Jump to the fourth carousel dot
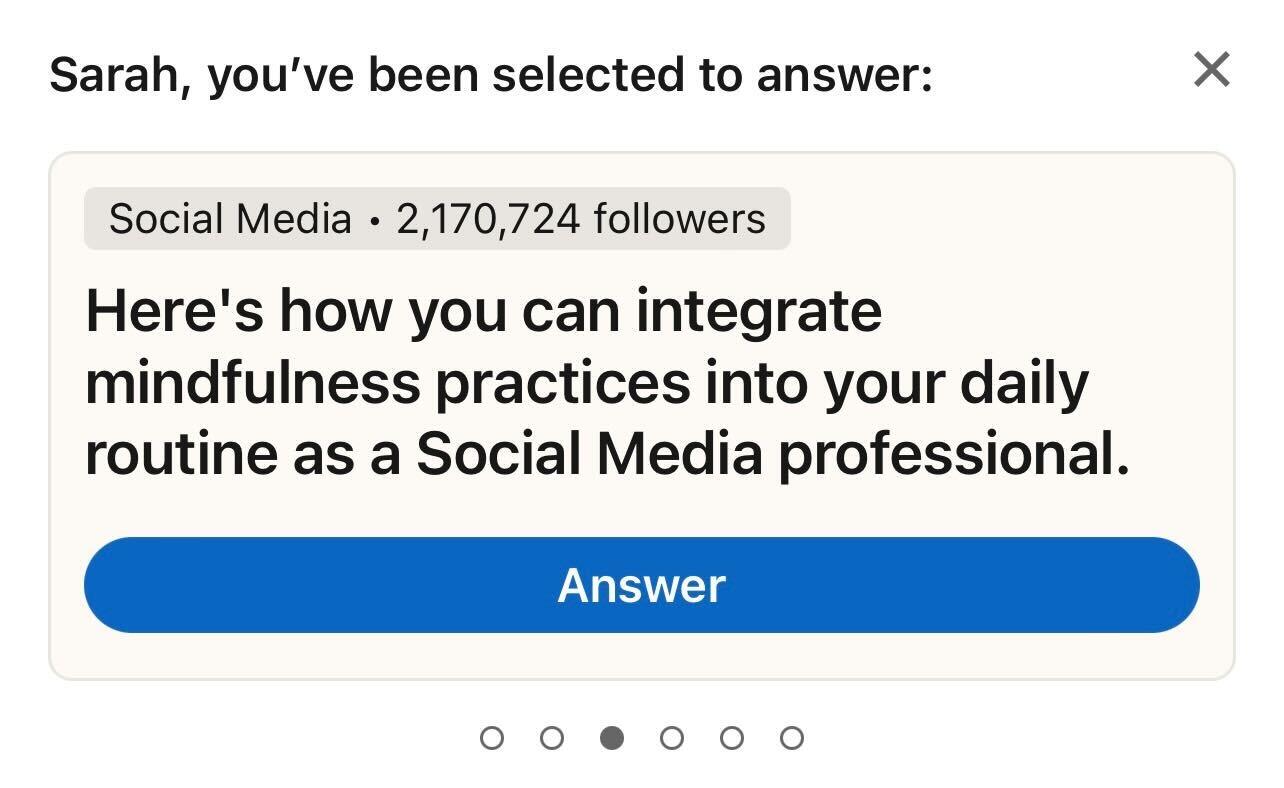Viewport: 1284px width, 788px height. pyautogui.click(x=673, y=738)
